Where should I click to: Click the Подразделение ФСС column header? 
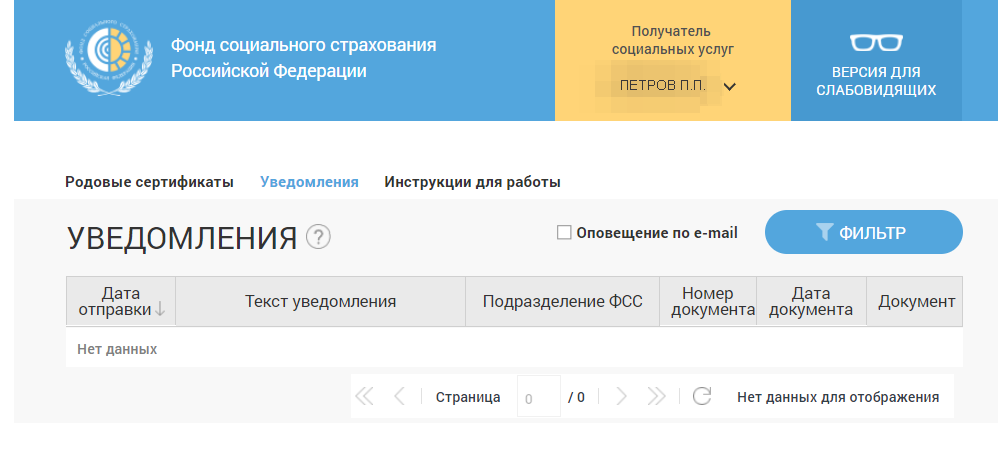[x=562, y=301]
